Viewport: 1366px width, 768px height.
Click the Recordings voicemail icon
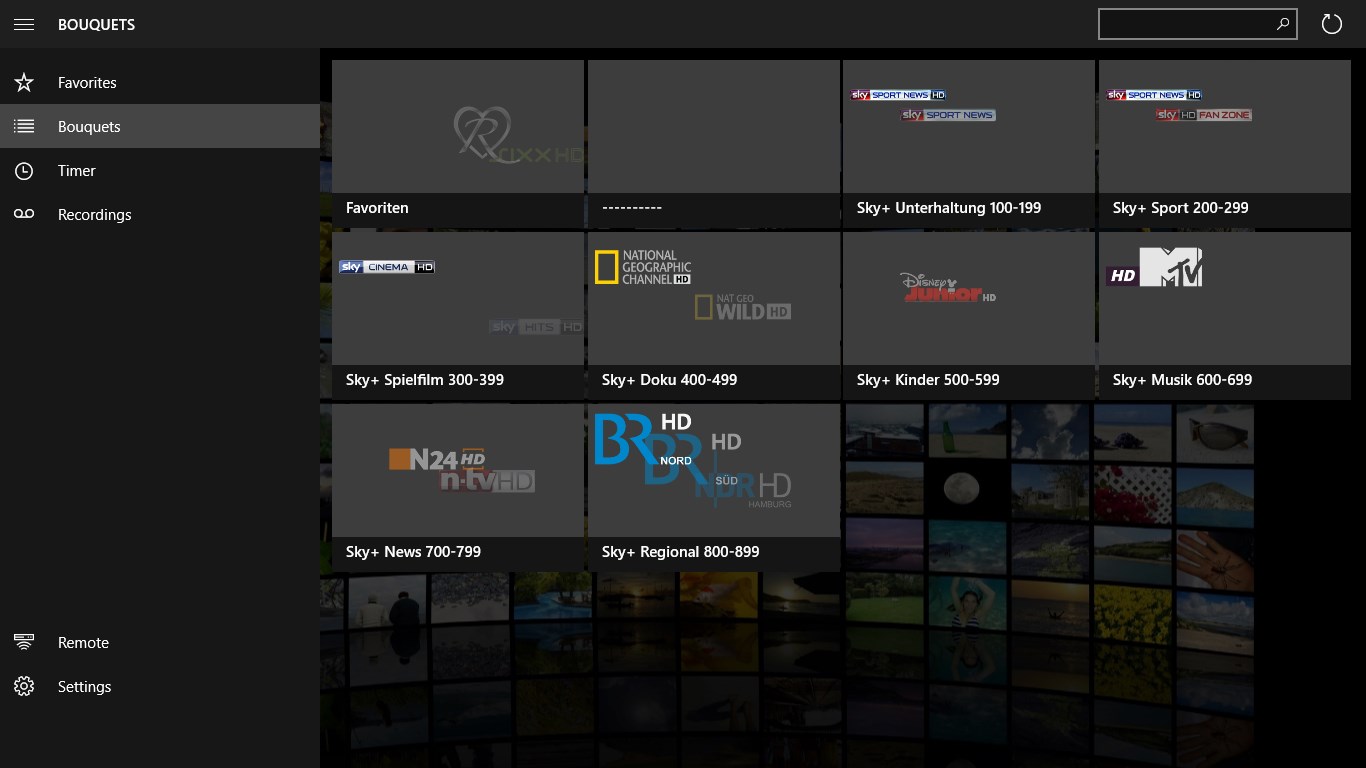click(x=24, y=215)
